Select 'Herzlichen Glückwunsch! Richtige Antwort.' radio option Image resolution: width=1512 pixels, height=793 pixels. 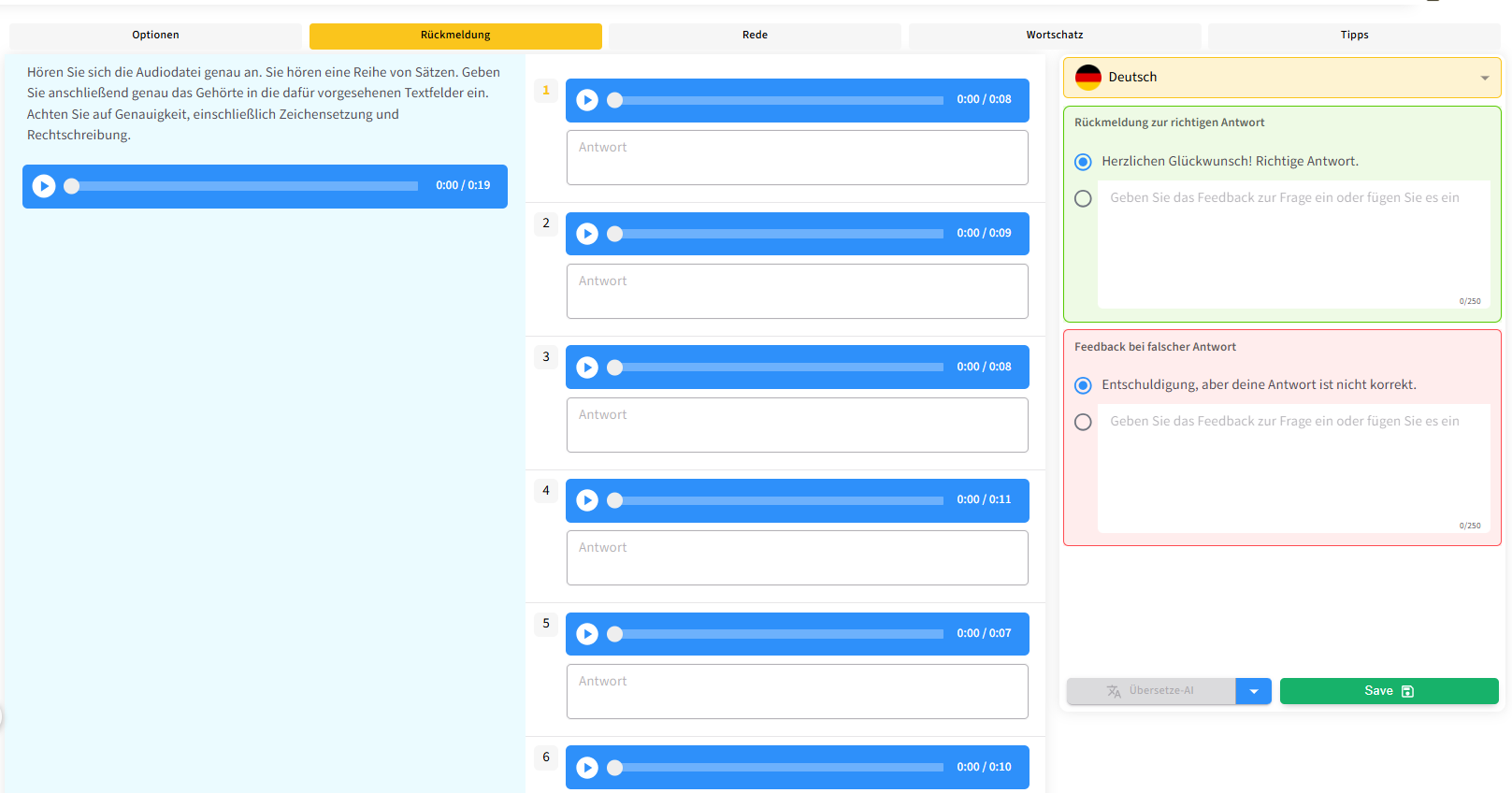tap(1083, 162)
